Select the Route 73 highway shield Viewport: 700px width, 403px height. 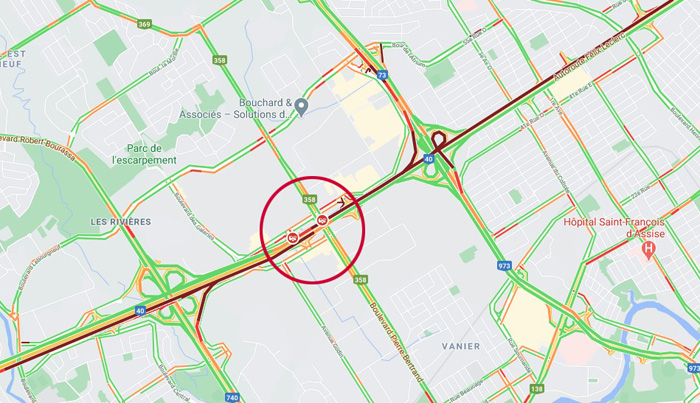tap(382, 75)
